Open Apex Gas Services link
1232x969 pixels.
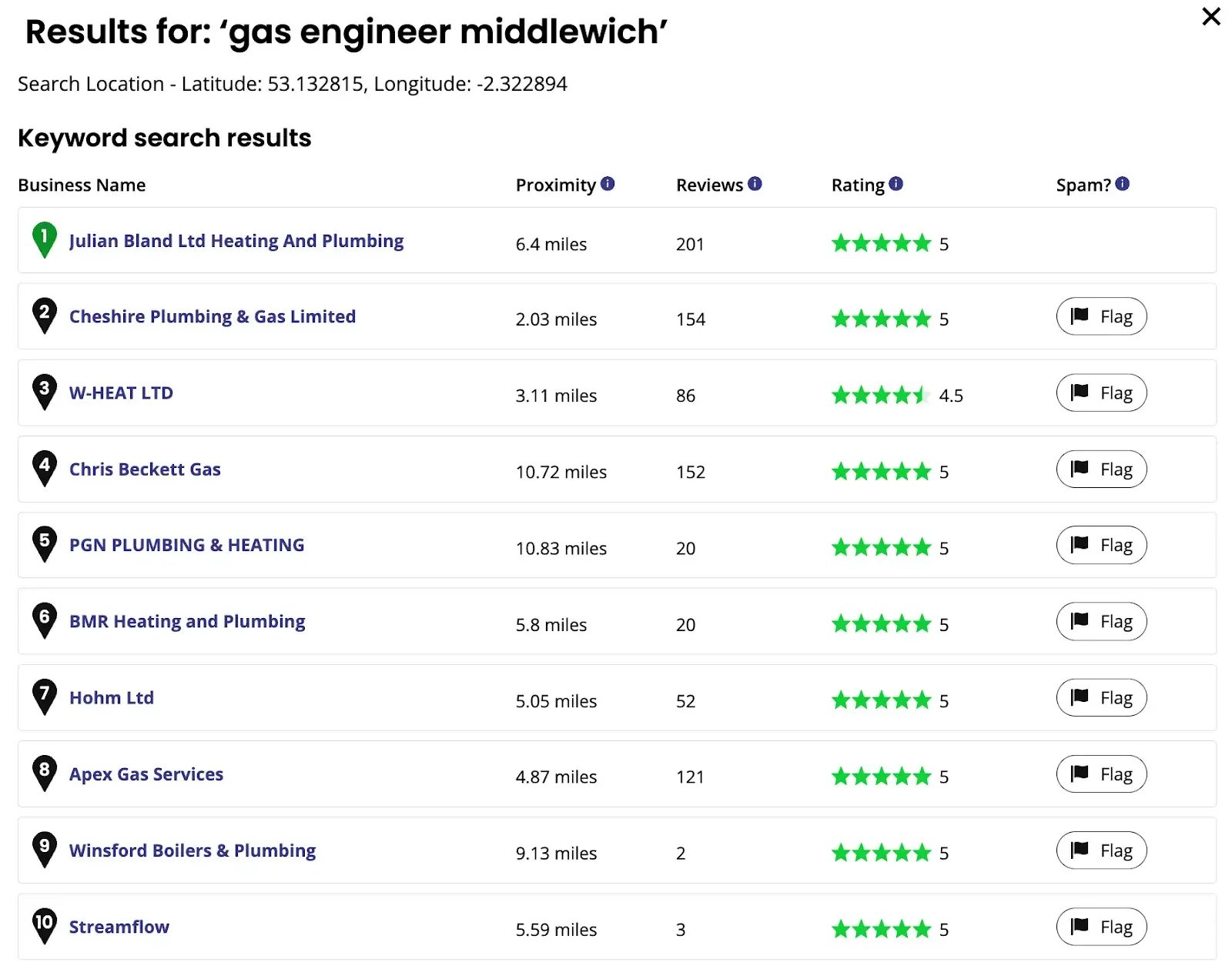click(146, 774)
